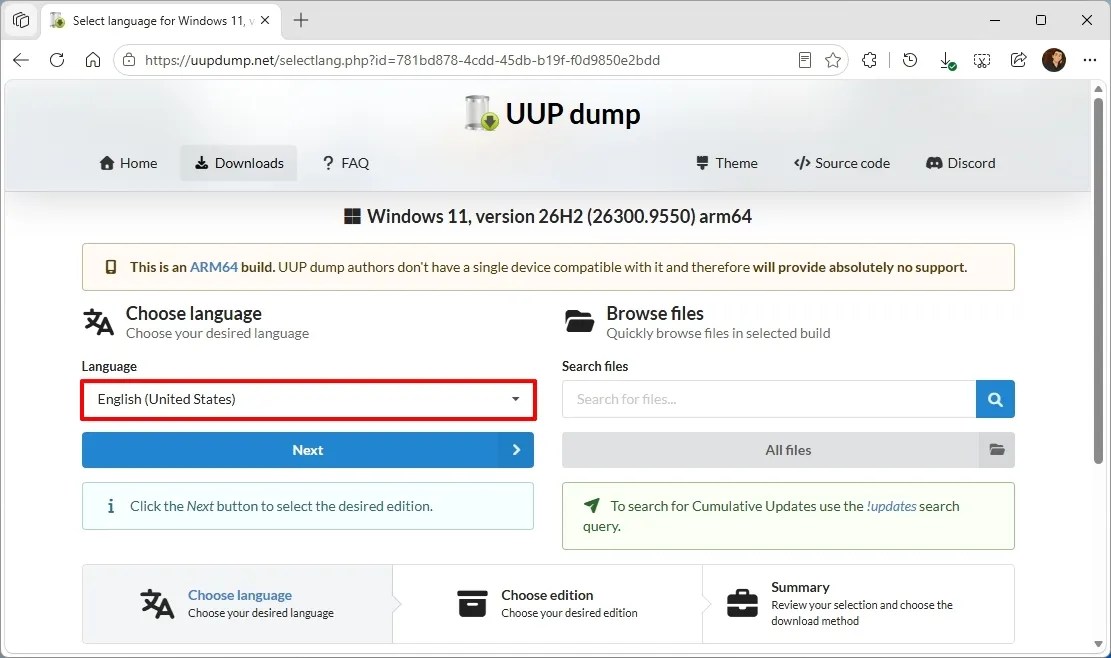The image size is (1111, 658).
Task: Click the uupdump.net address bar URL
Action: [x=402, y=60]
